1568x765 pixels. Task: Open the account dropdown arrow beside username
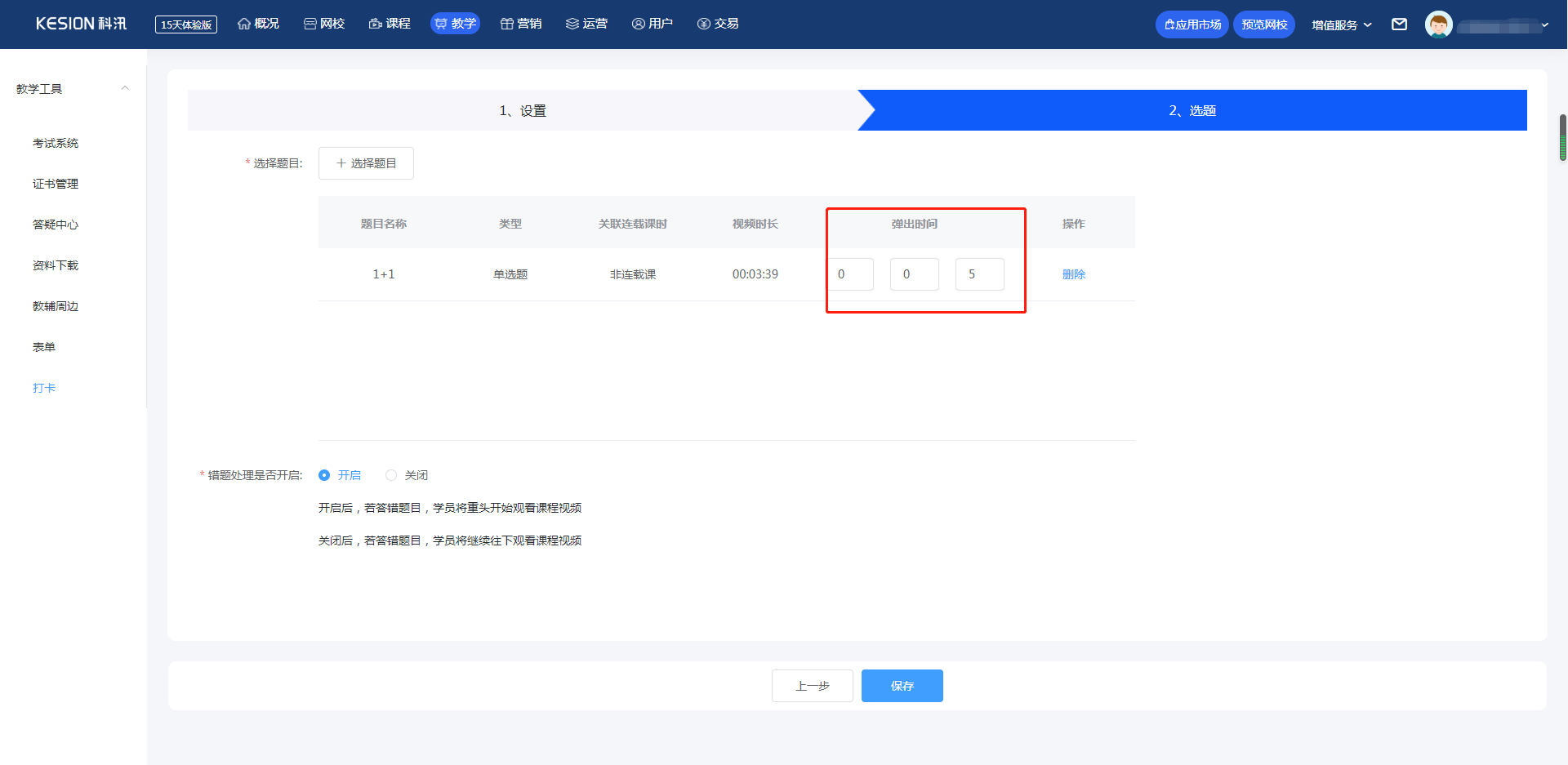point(1544,25)
